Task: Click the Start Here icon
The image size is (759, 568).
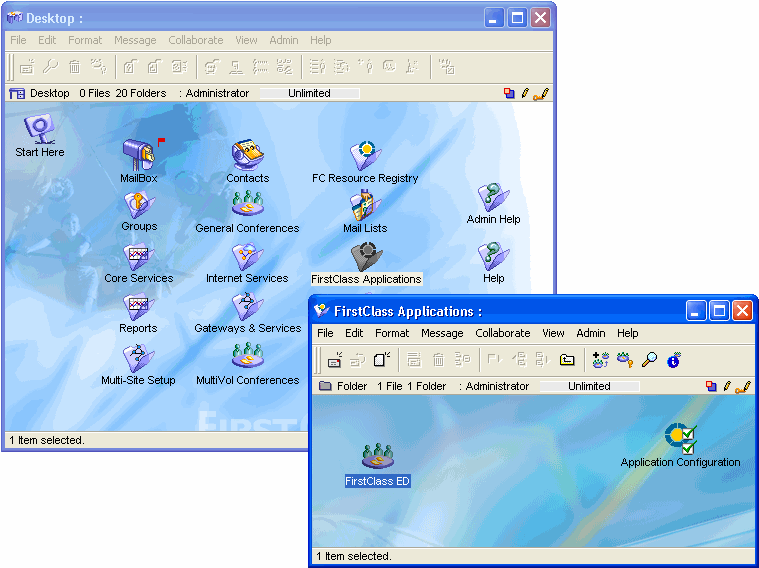Action: 40,129
